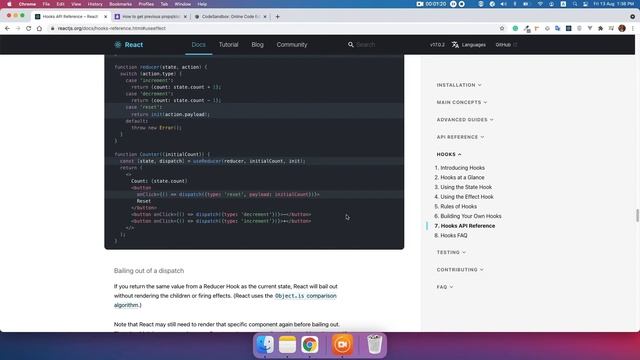Open the Blog navigation tab

pyautogui.click(x=258, y=44)
